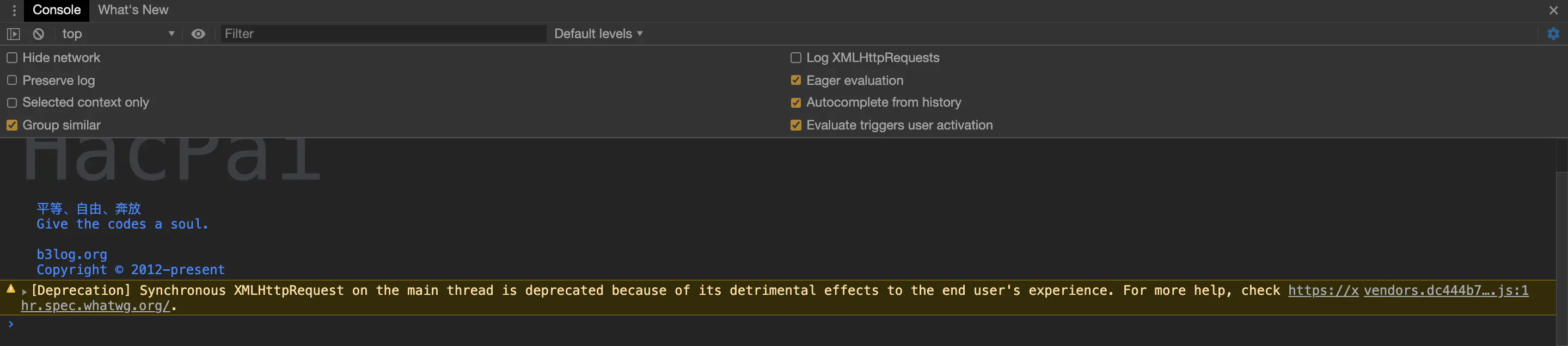Clear the console with the clear icon
Image resolution: width=1568 pixels, height=346 pixels.
point(38,34)
